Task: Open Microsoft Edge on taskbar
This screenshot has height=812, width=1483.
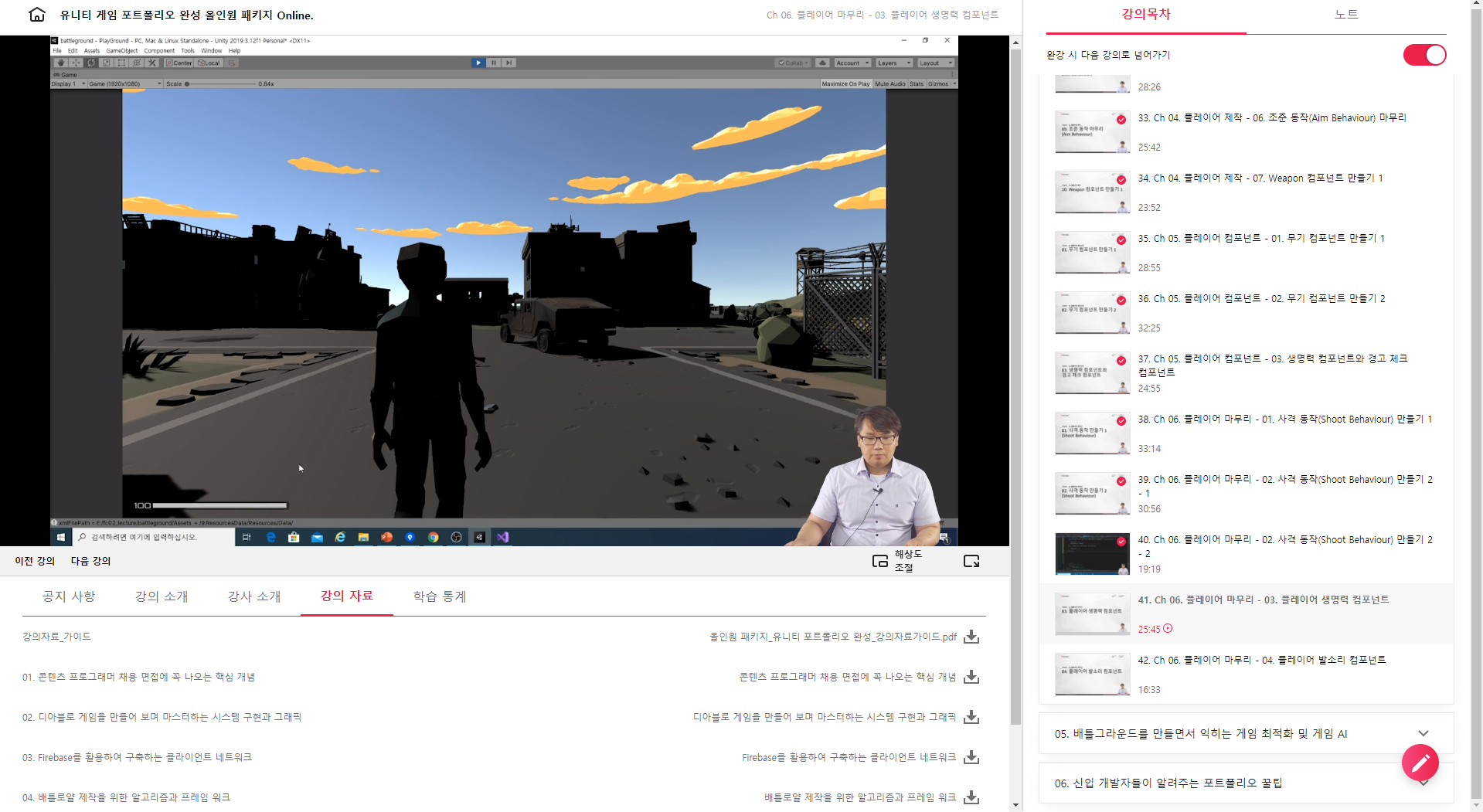Action: (x=270, y=537)
